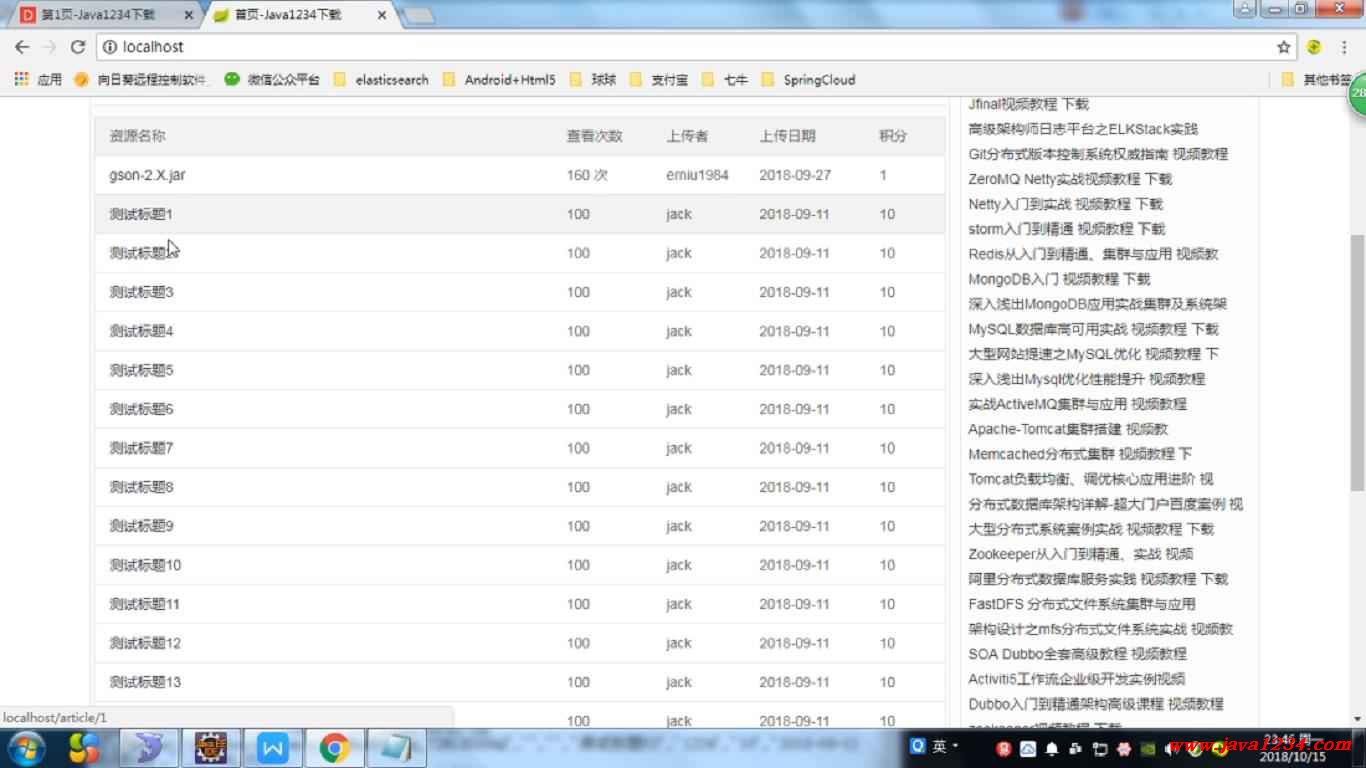This screenshot has width=1366, height=768.
Task: Open the Windows Start menu
Action: pyautogui.click(x=25, y=748)
